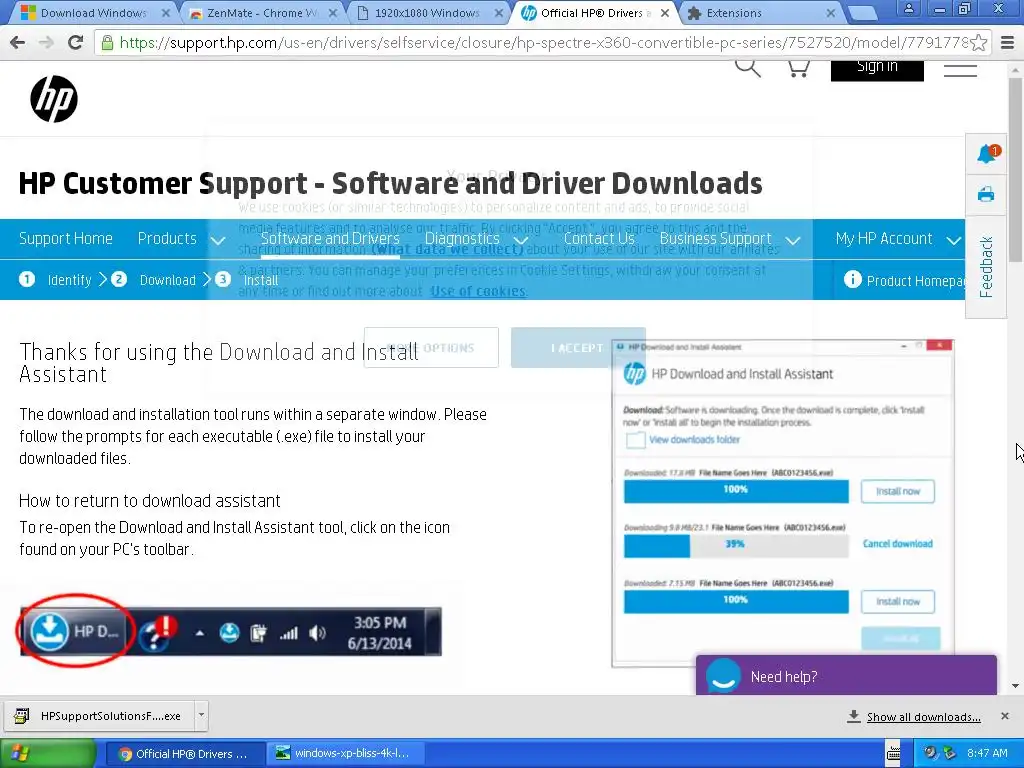The width and height of the screenshot is (1024, 768).
Task: Open What data we collect link
Action: click(x=449, y=249)
